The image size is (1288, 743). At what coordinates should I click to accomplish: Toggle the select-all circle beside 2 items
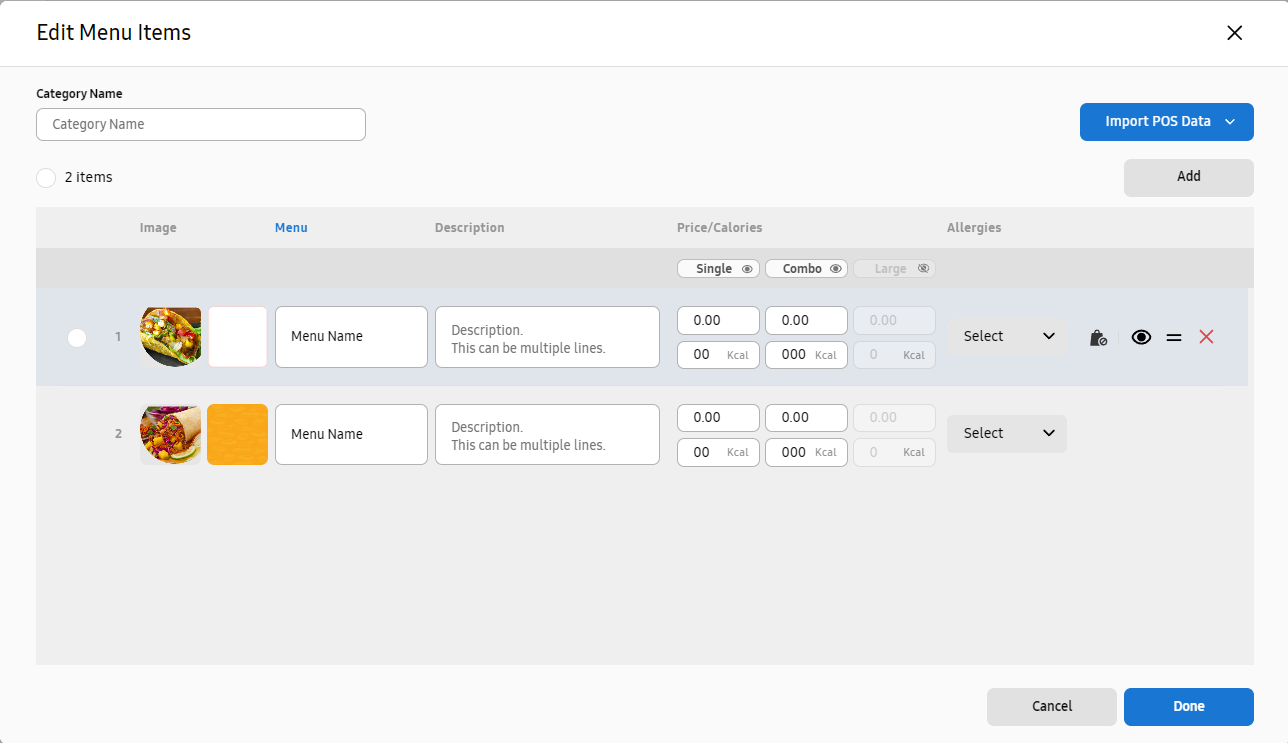46,178
